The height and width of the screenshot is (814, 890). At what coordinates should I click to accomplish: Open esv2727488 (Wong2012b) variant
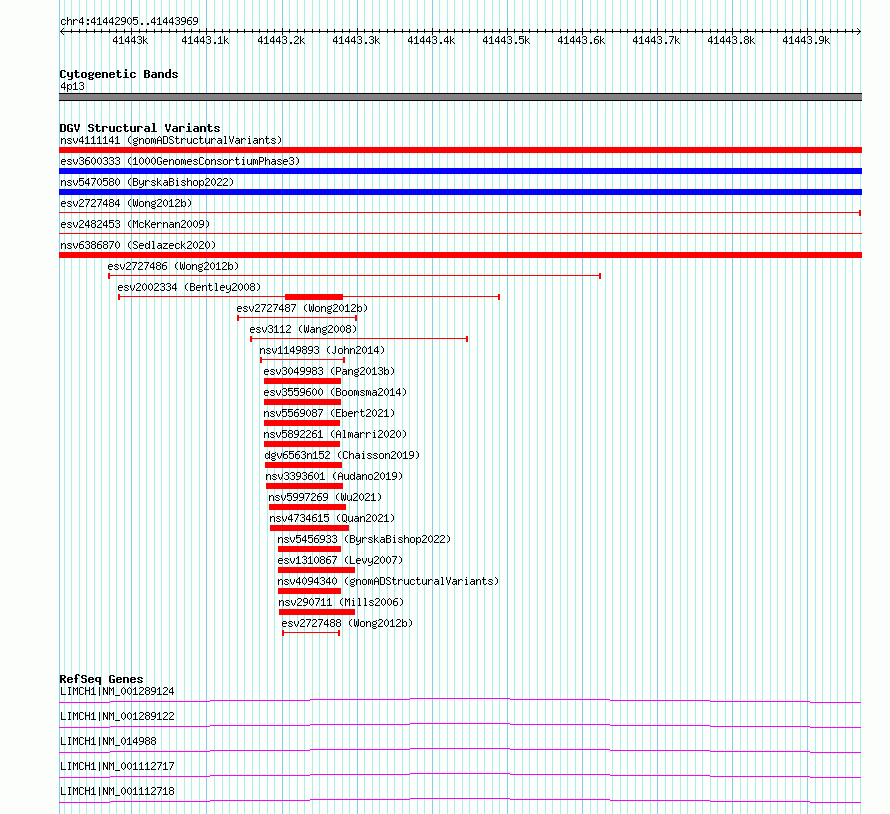(x=347, y=623)
